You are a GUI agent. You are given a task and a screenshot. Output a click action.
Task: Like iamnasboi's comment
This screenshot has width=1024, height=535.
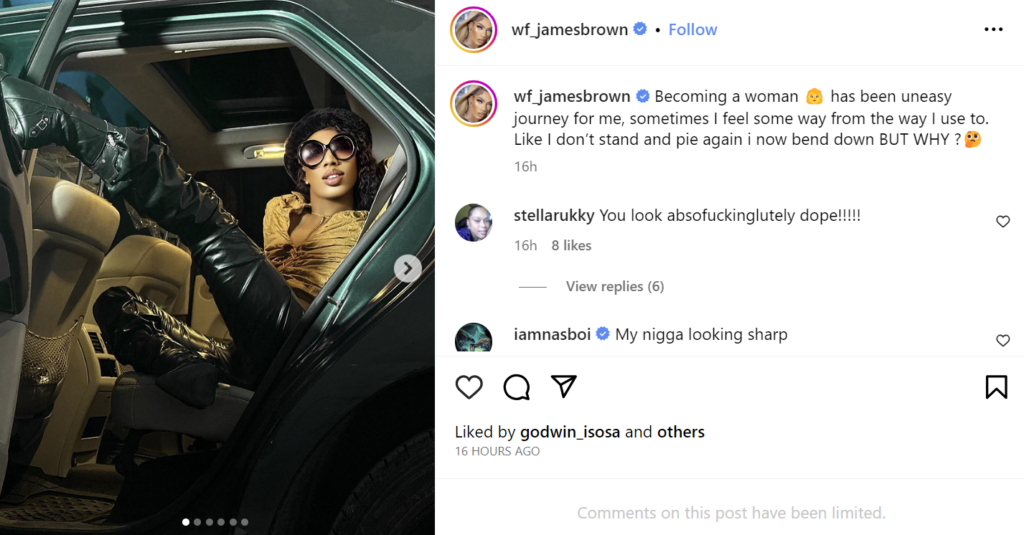1003,341
